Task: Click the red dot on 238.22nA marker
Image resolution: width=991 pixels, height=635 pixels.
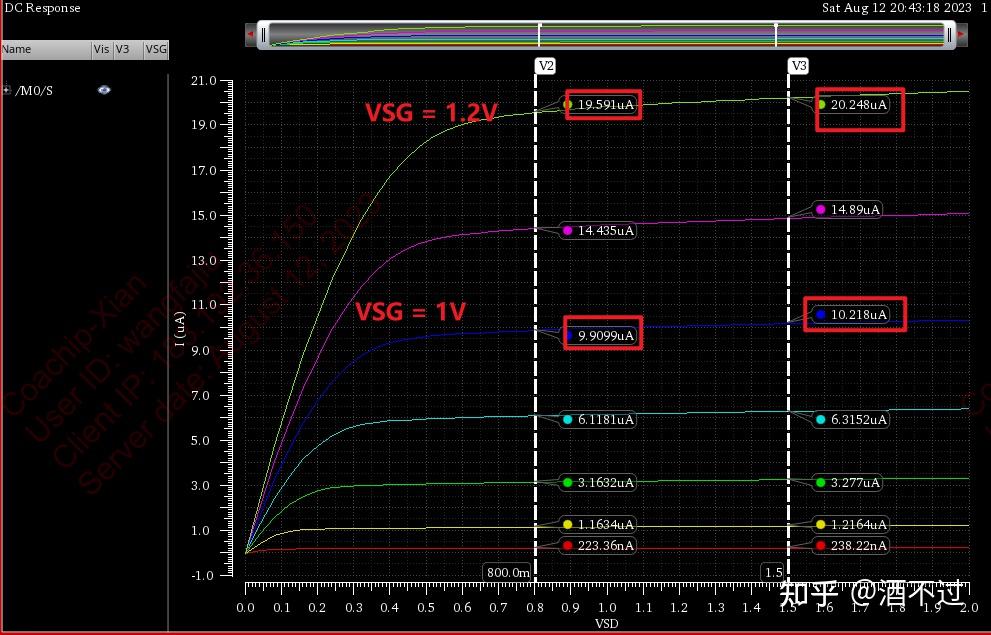Action: click(x=822, y=546)
